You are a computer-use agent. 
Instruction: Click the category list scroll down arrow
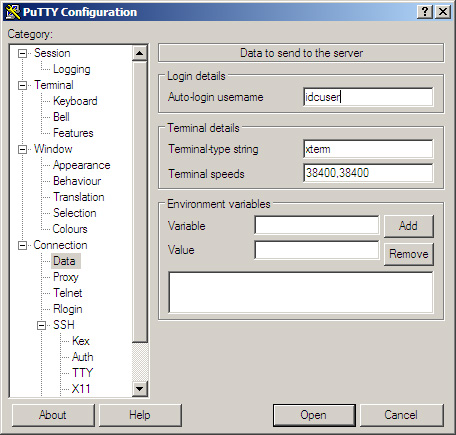140,389
